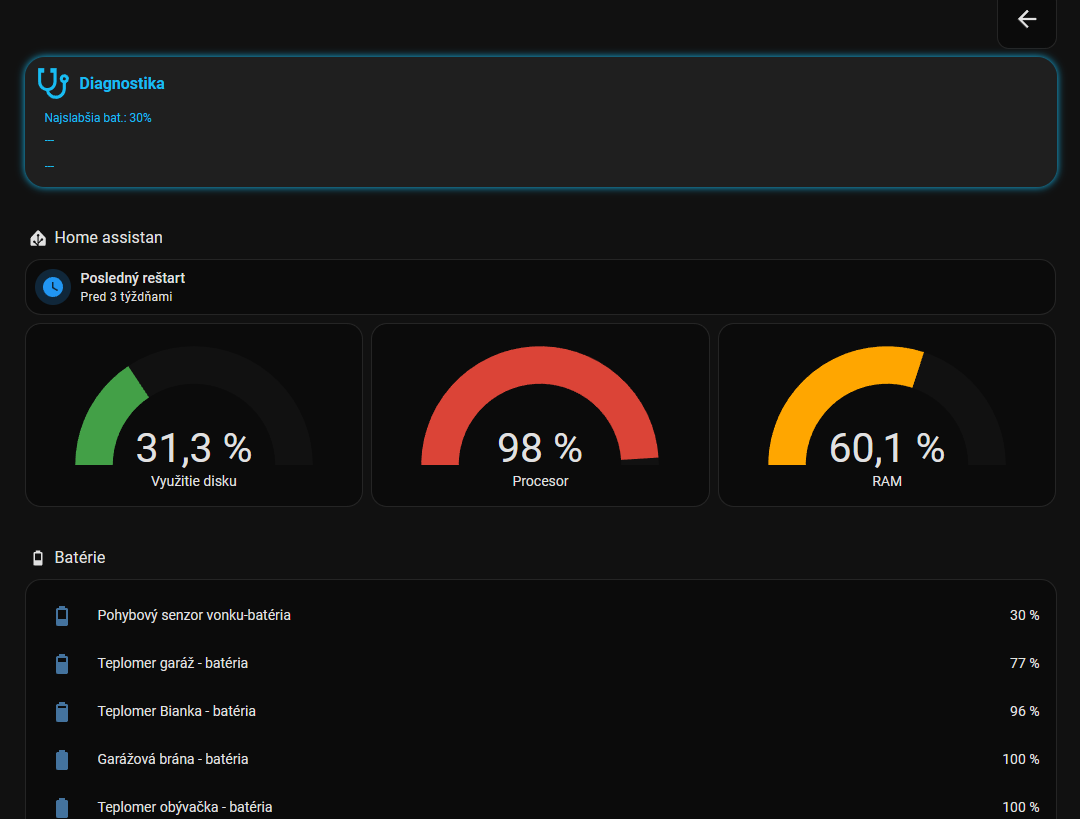Click the clock icon beside Posledný reštart

coord(52,287)
